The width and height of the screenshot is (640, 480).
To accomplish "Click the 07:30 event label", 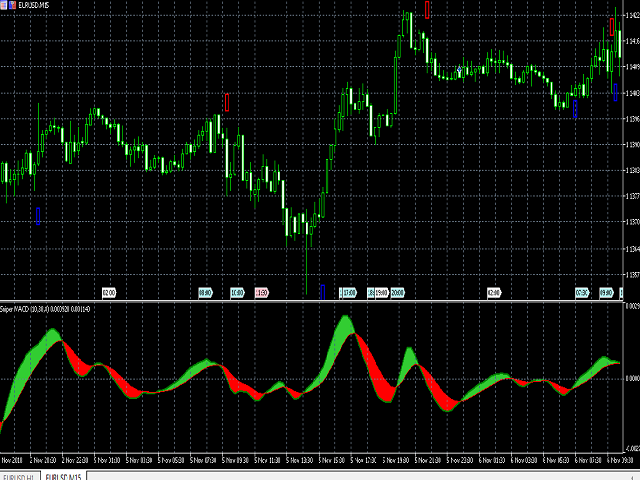I will [x=581, y=292].
